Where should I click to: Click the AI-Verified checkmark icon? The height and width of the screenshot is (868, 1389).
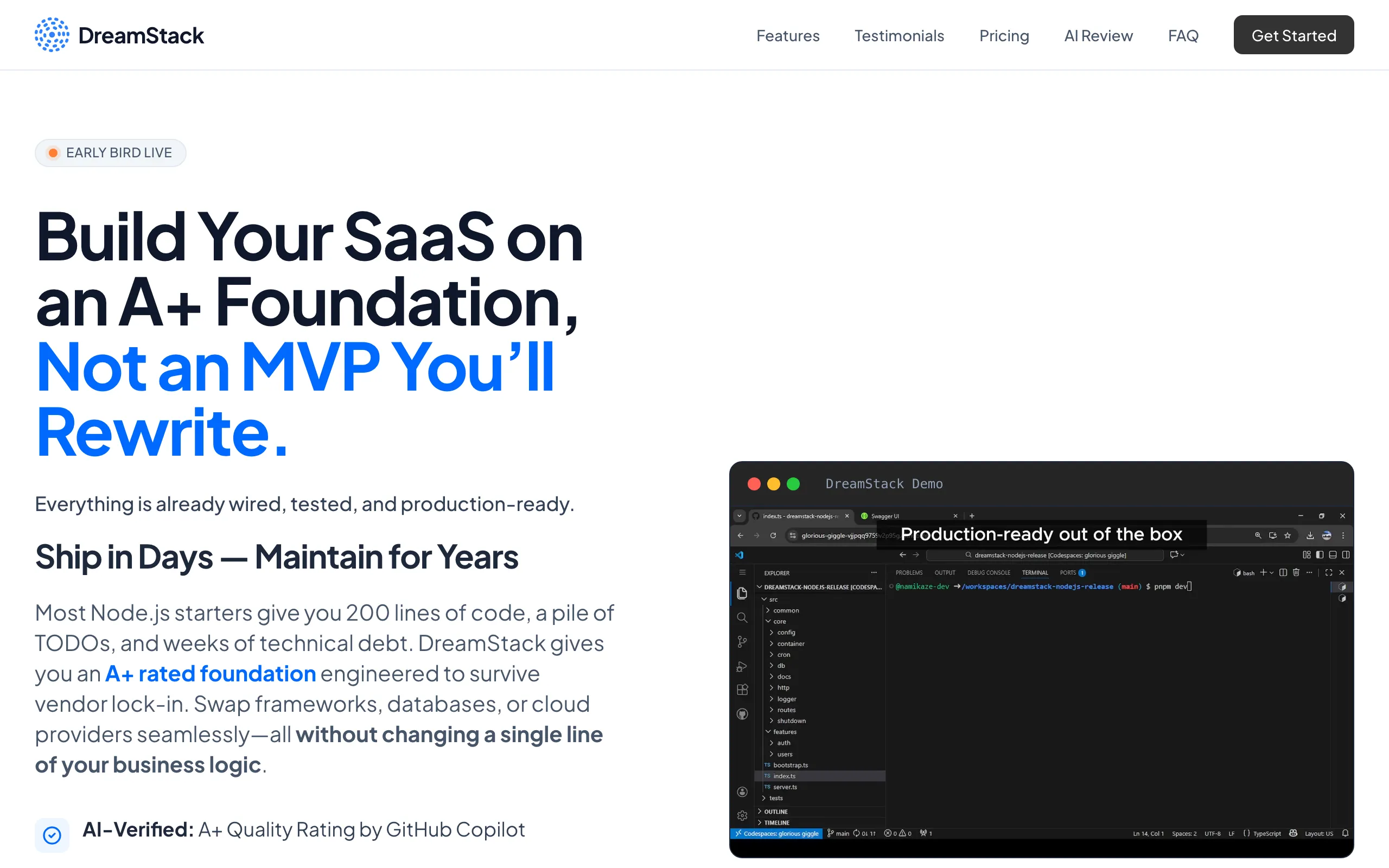pyautogui.click(x=52, y=835)
